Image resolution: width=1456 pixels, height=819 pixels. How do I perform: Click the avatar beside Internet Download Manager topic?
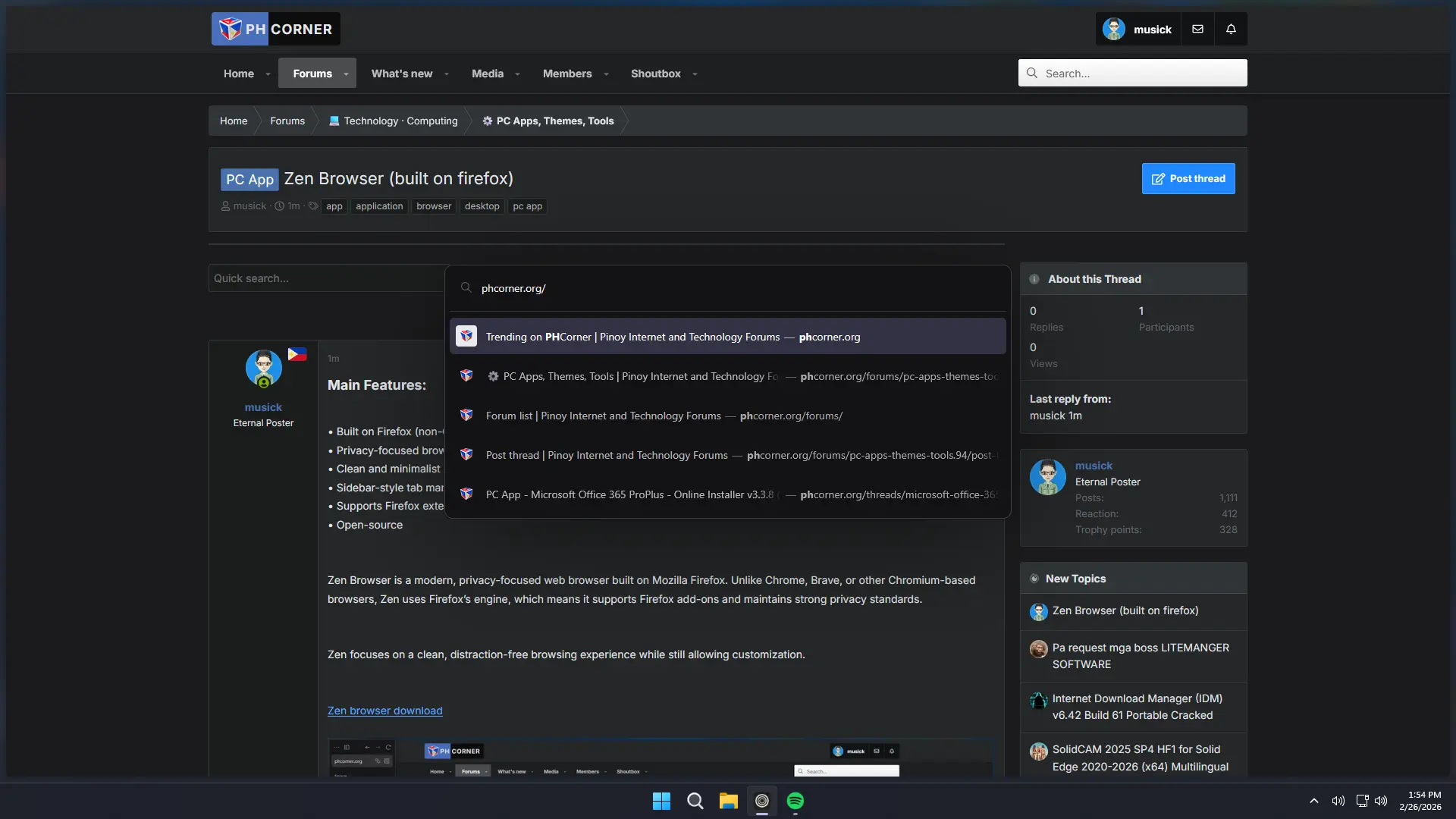click(1039, 700)
